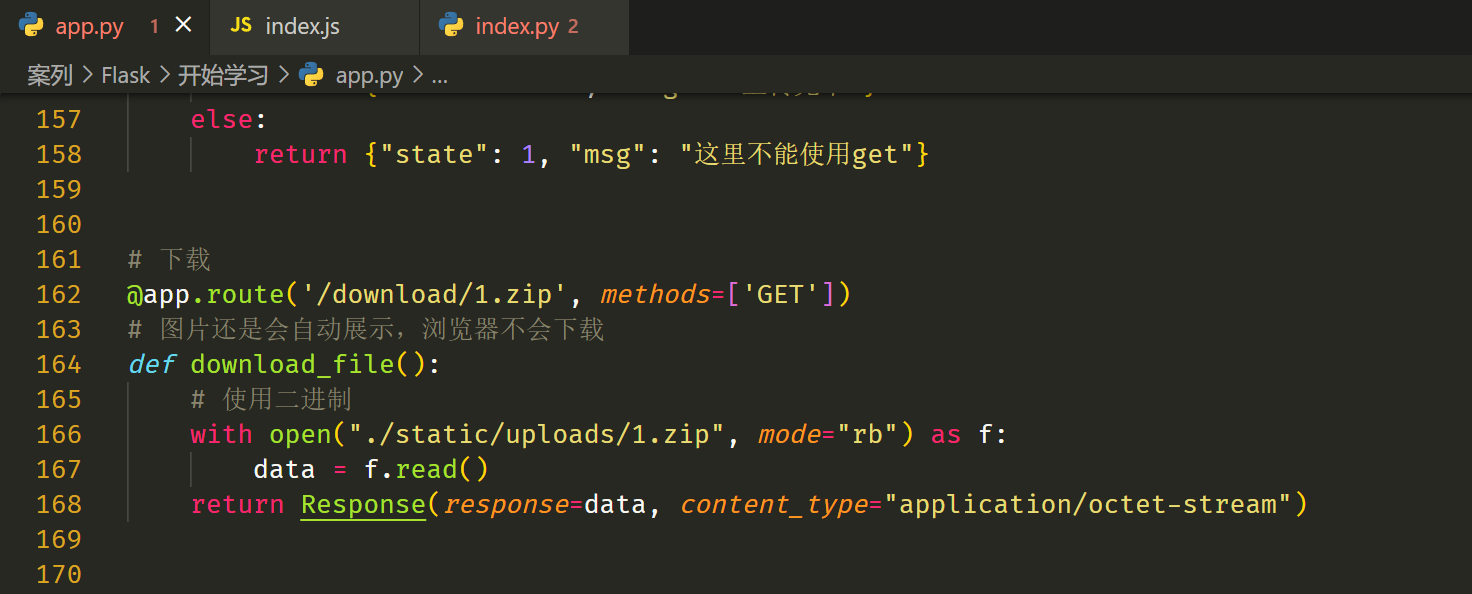Click line number 164
The image size is (1472, 594).
point(58,365)
